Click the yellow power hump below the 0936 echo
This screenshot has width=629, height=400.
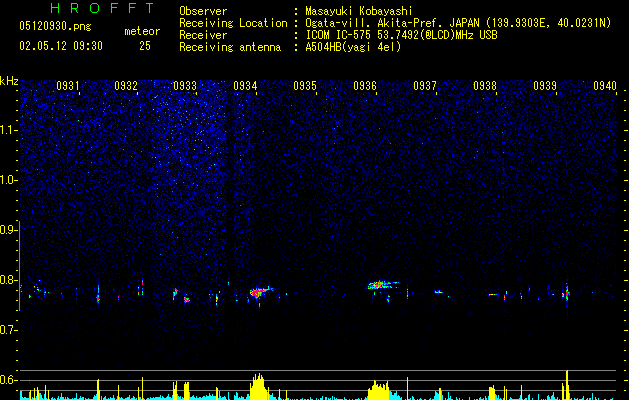coord(379,390)
